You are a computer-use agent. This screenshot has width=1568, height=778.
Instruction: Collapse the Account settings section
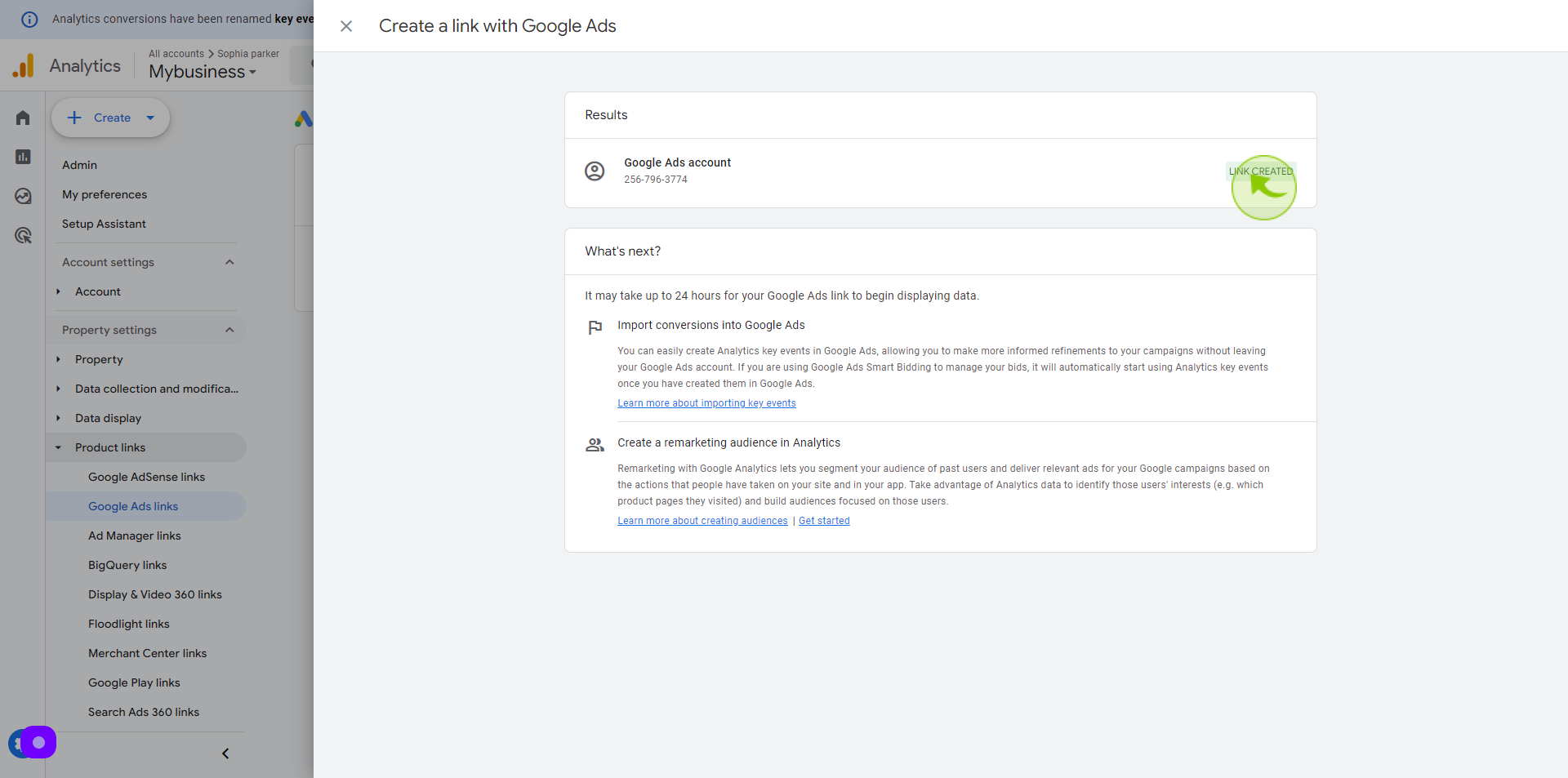point(229,262)
